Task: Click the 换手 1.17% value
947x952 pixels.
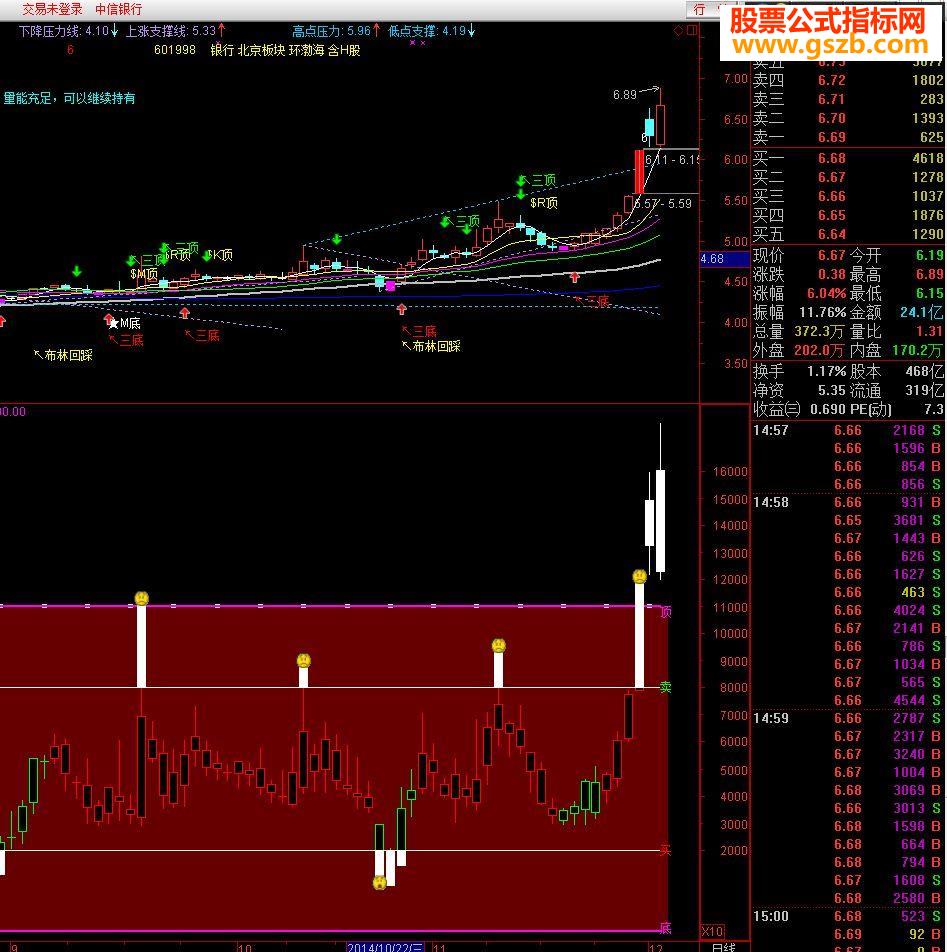Action: click(826, 371)
